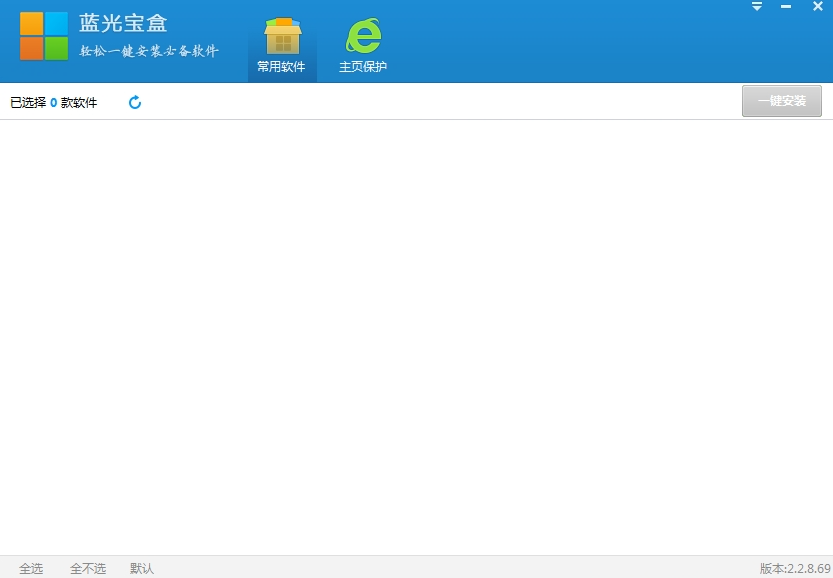Click the four-colored squares app logo

[44, 36]
